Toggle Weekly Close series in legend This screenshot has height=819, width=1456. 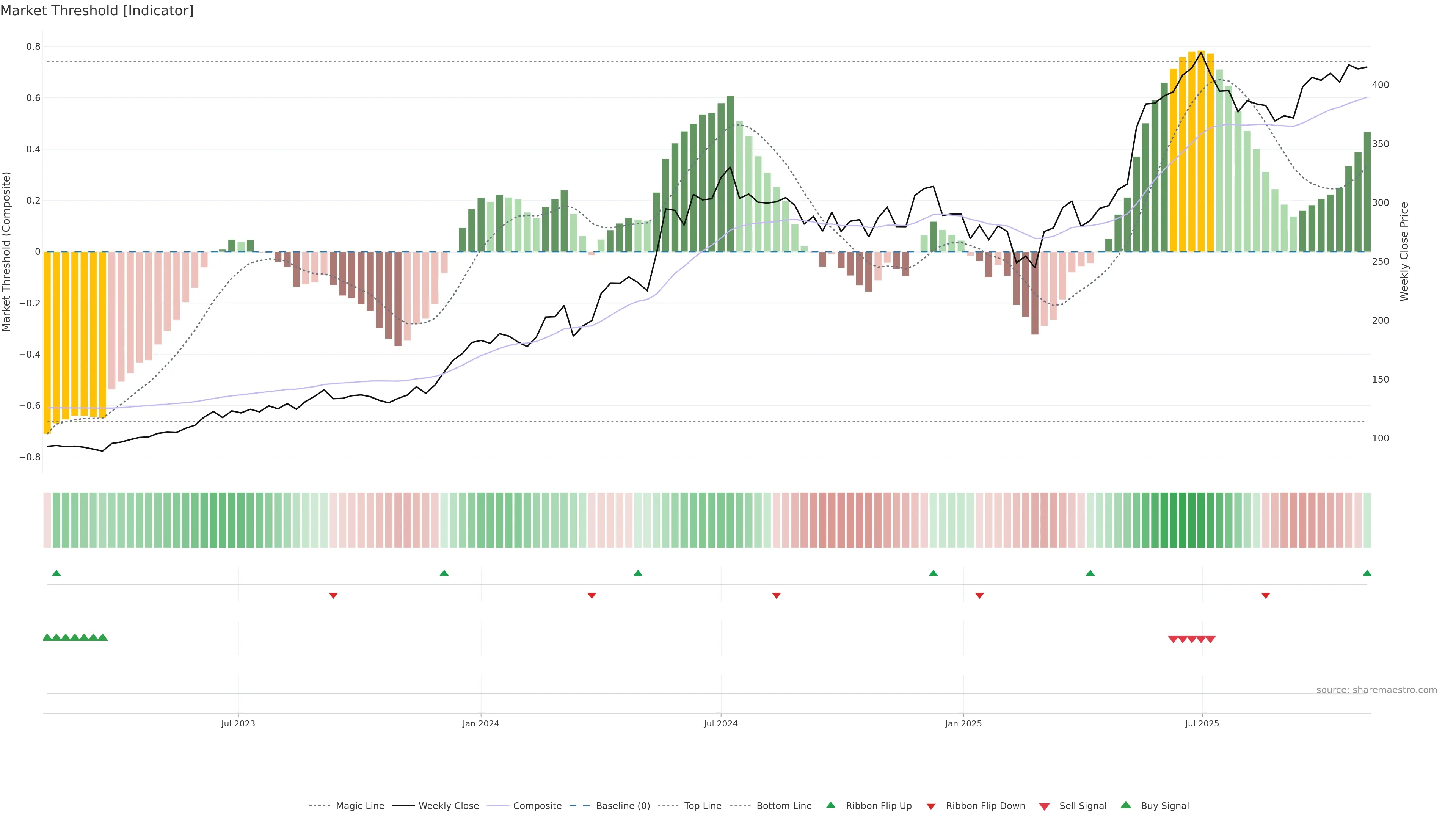coord(448,806)
